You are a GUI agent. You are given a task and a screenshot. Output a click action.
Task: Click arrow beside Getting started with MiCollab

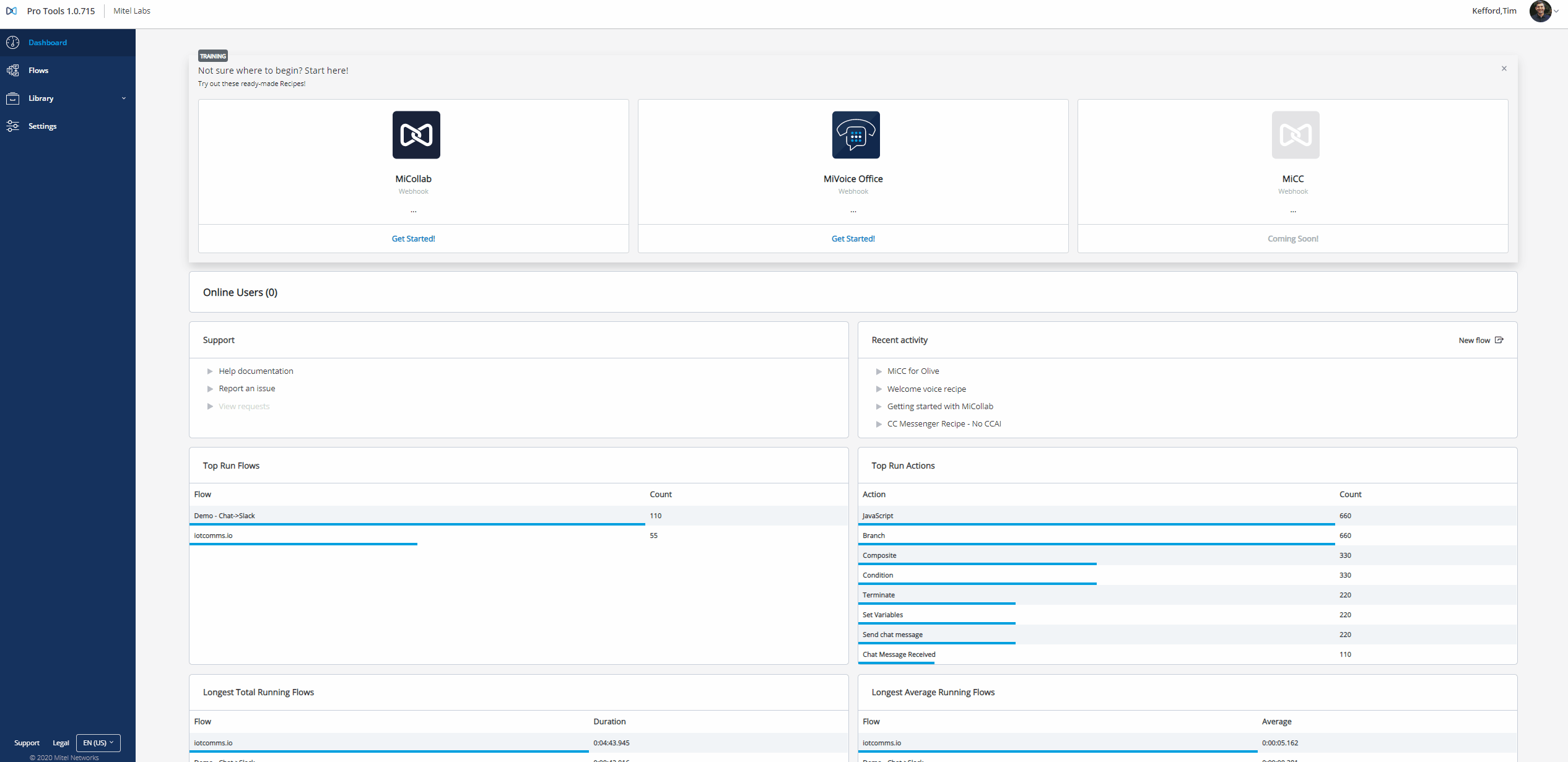879,407
